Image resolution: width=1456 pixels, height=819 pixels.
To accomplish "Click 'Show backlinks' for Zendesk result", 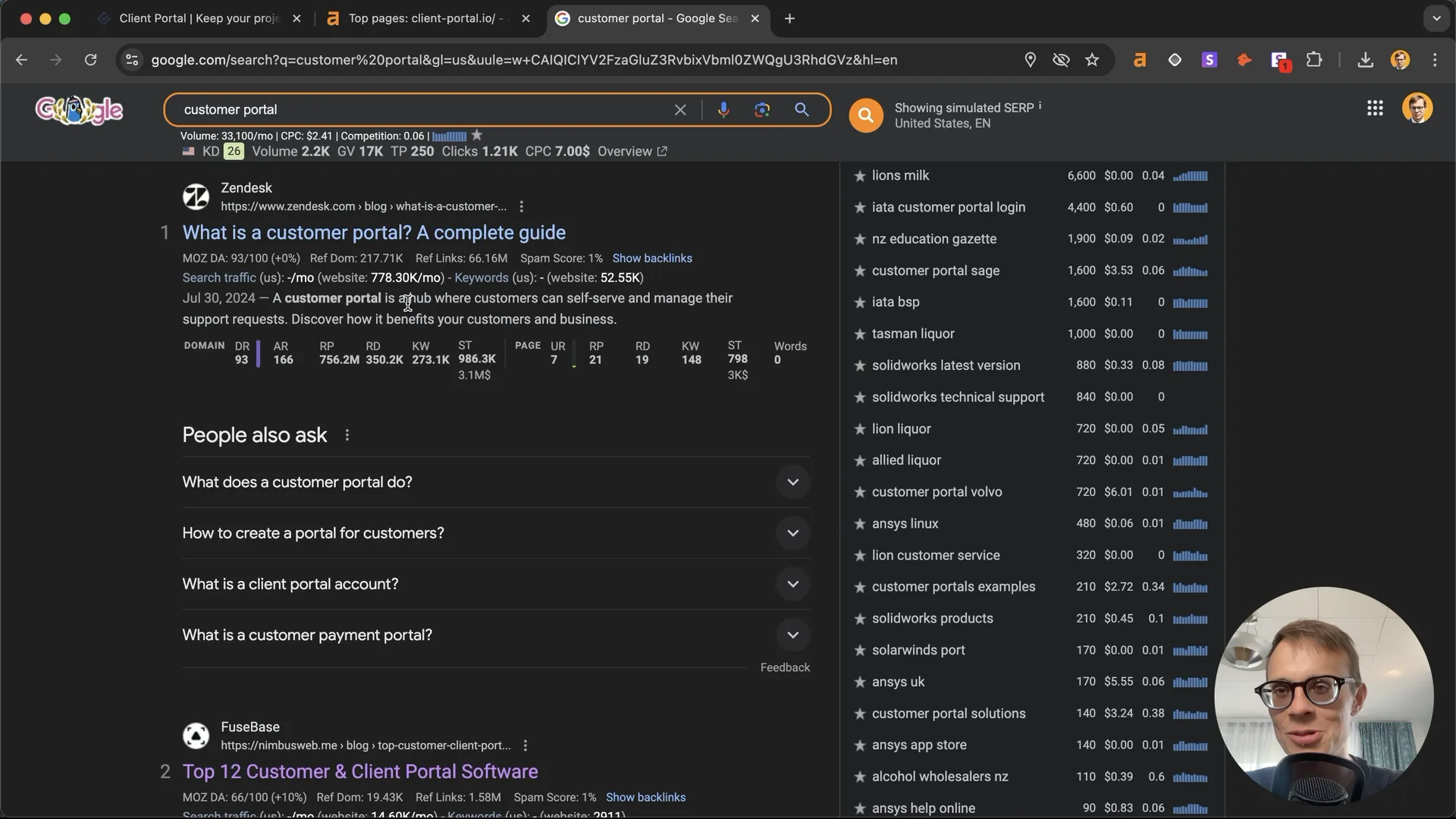I will point(652,259).
